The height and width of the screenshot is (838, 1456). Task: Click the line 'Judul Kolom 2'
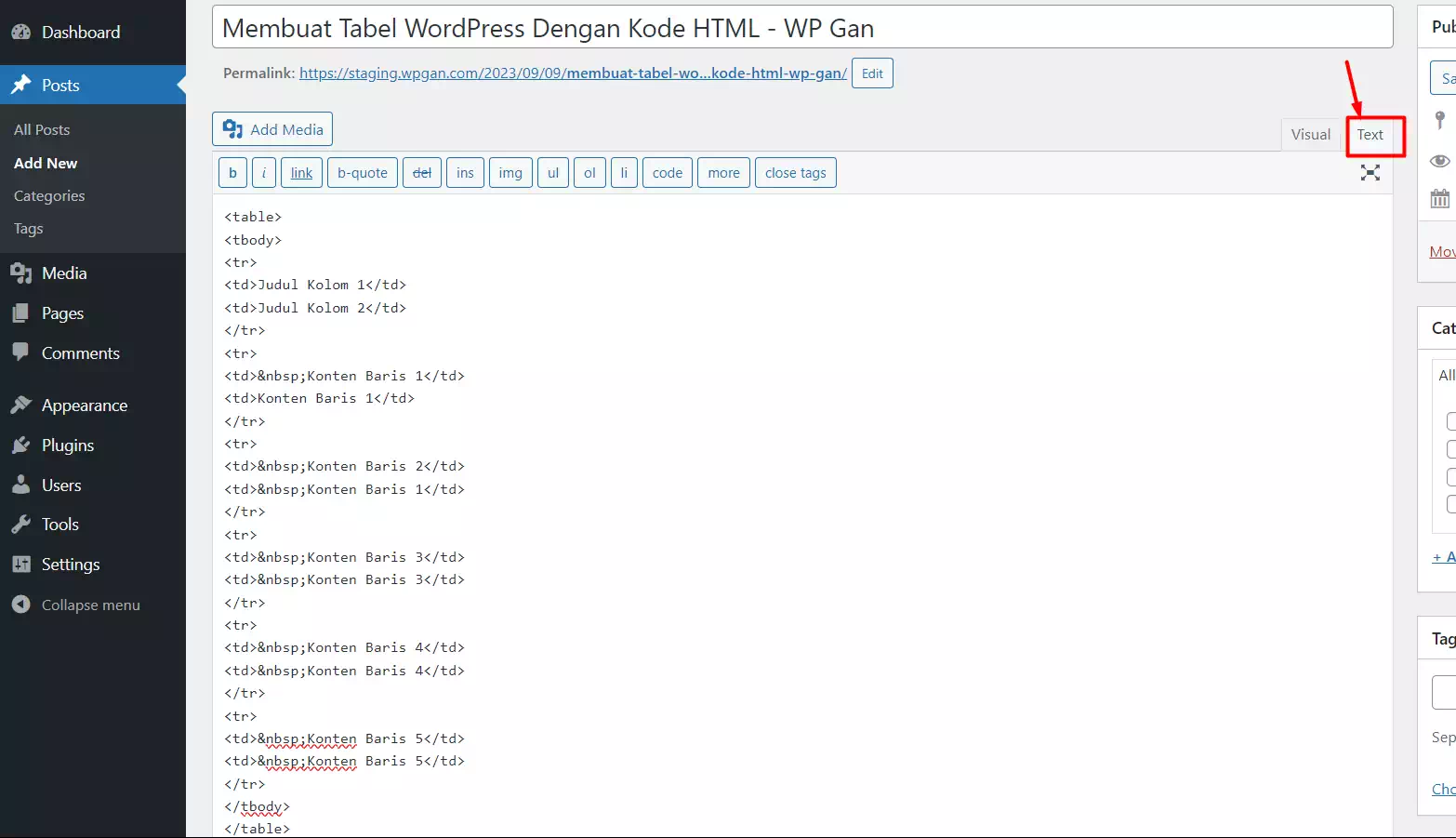pos(315,308)
